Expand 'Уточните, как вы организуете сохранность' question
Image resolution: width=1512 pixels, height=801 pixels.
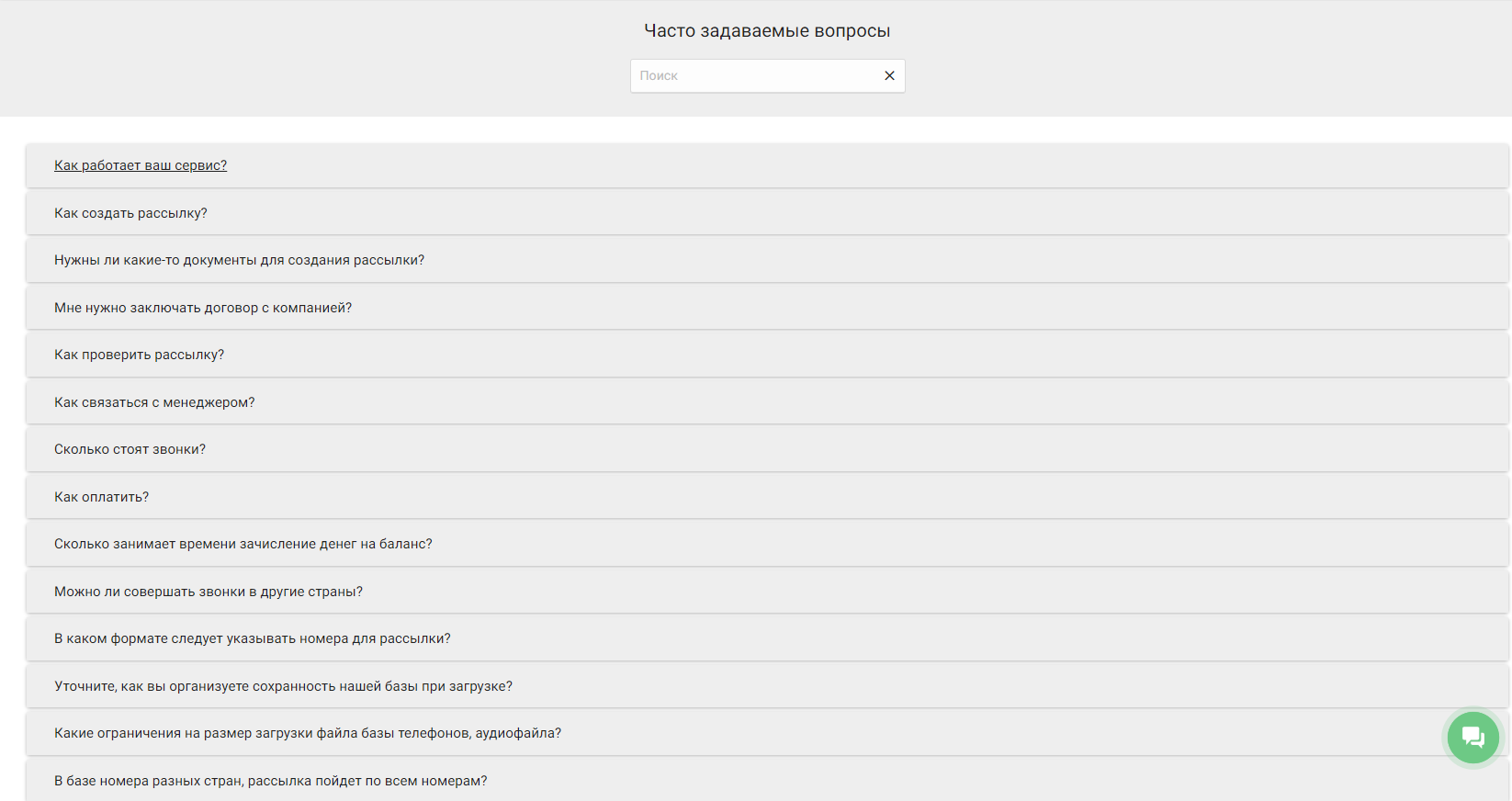pyautogui.click(x=283, y=686)
